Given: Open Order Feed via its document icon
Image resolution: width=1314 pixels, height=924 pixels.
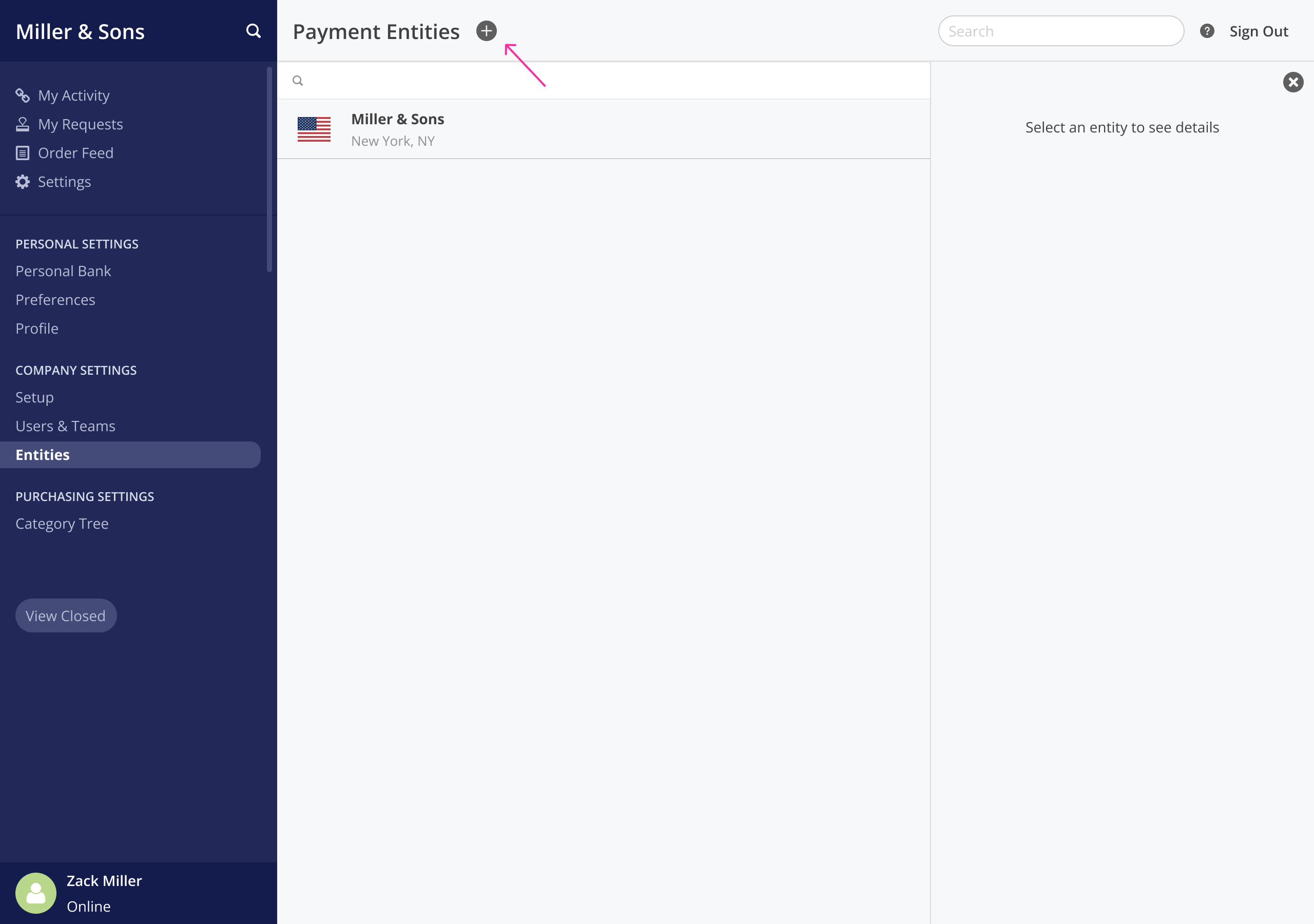Looking at the screenshot, I should pos(22,152).
